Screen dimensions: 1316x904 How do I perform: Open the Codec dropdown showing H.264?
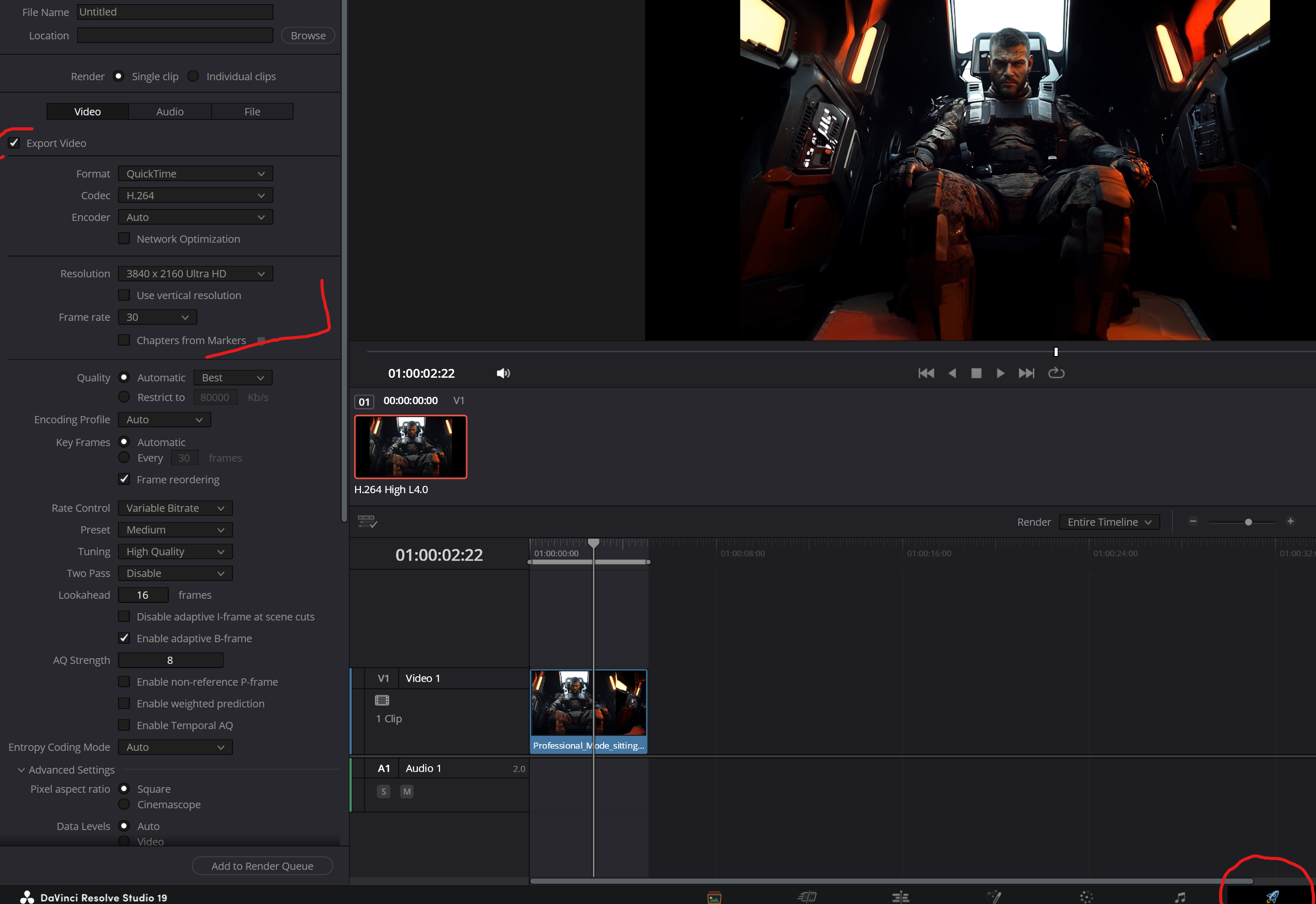(196, 196)
